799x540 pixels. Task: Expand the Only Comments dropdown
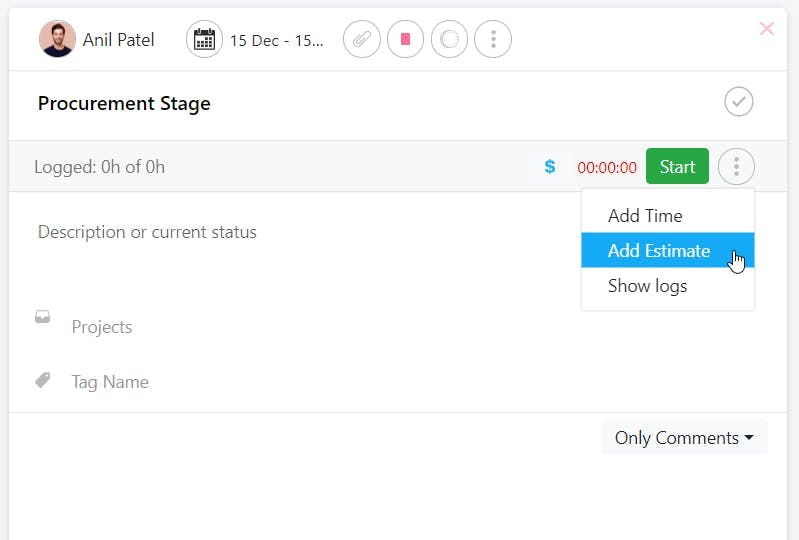coord(684,438)
